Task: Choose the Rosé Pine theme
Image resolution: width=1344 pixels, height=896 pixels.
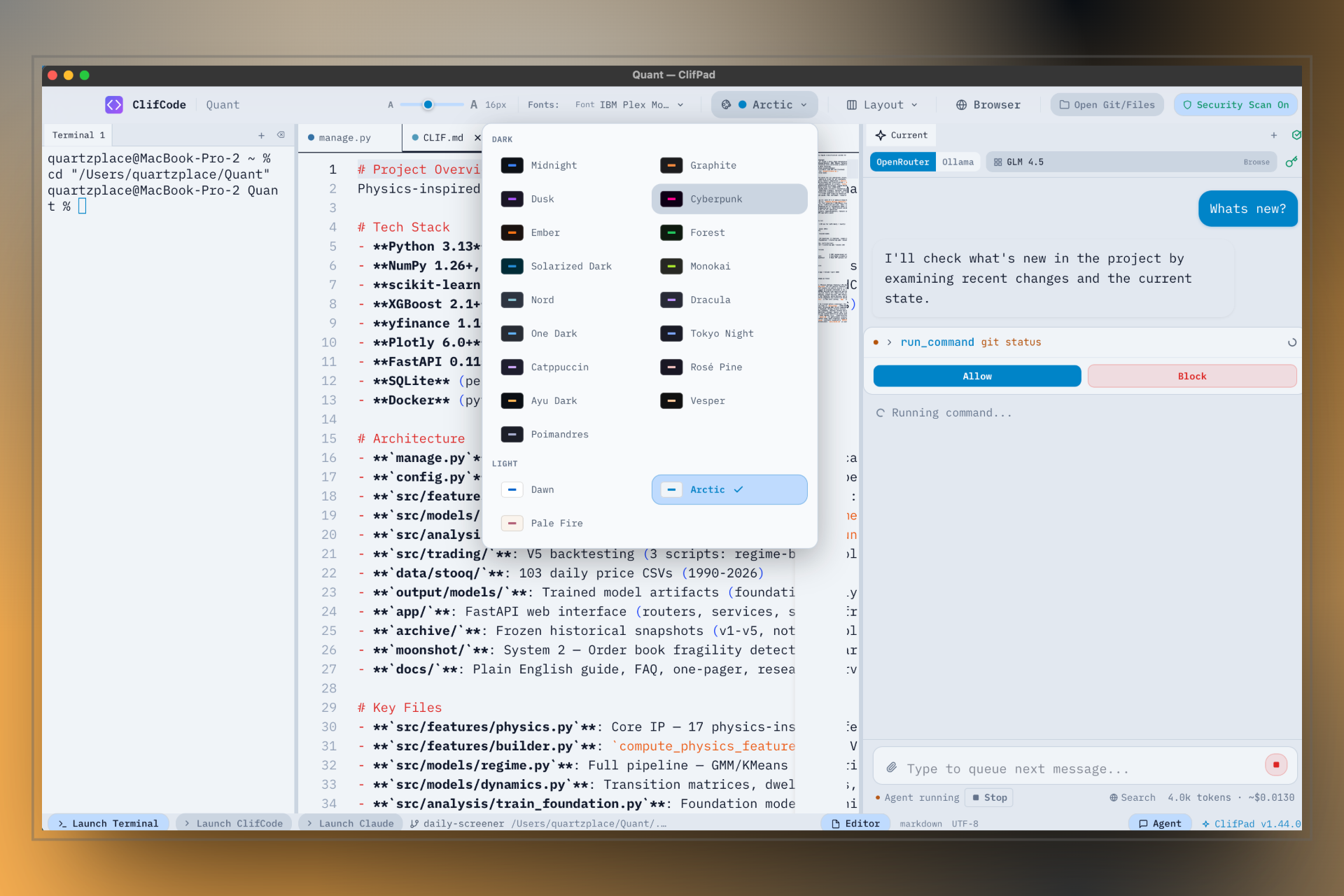Action: (729, 367)
